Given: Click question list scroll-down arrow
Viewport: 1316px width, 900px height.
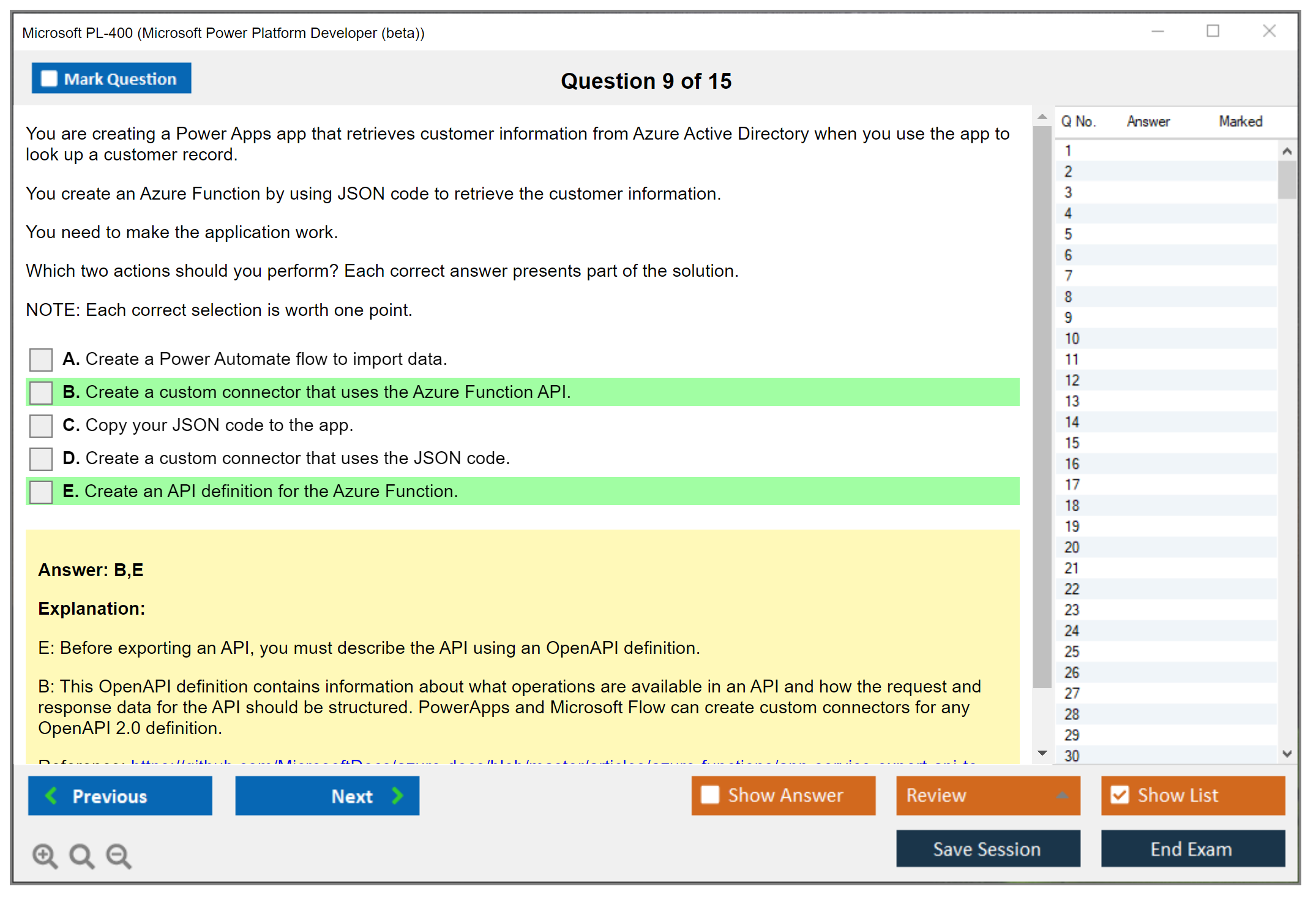Looking at the screenshot, I should click(1287, 754).
